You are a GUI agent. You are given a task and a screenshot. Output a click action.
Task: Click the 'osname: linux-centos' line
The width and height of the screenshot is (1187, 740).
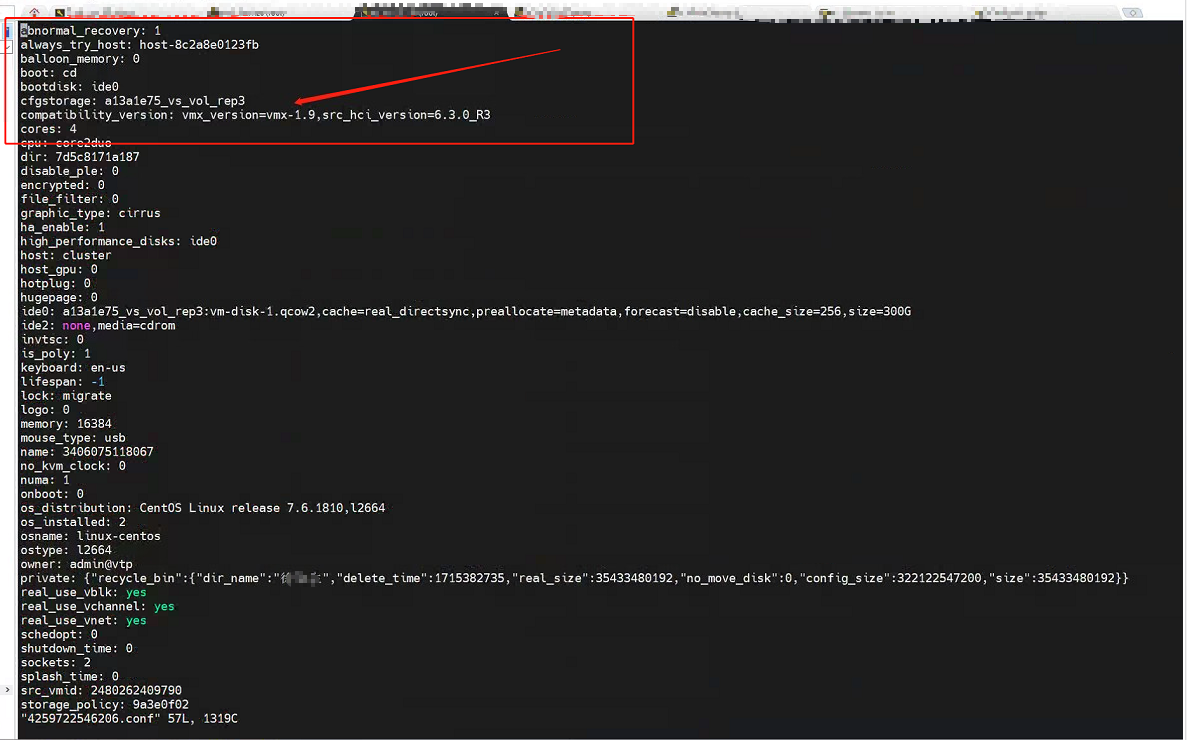[x=91, y=536]
